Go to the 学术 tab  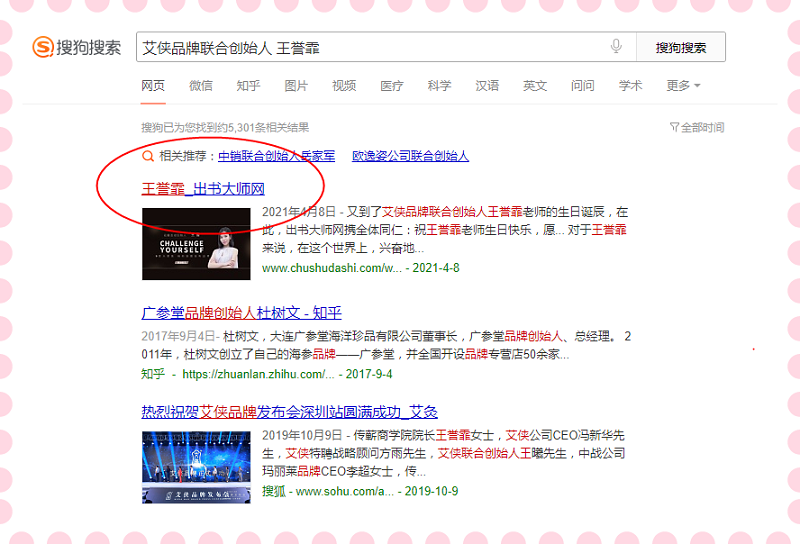[x=630, y=86]
